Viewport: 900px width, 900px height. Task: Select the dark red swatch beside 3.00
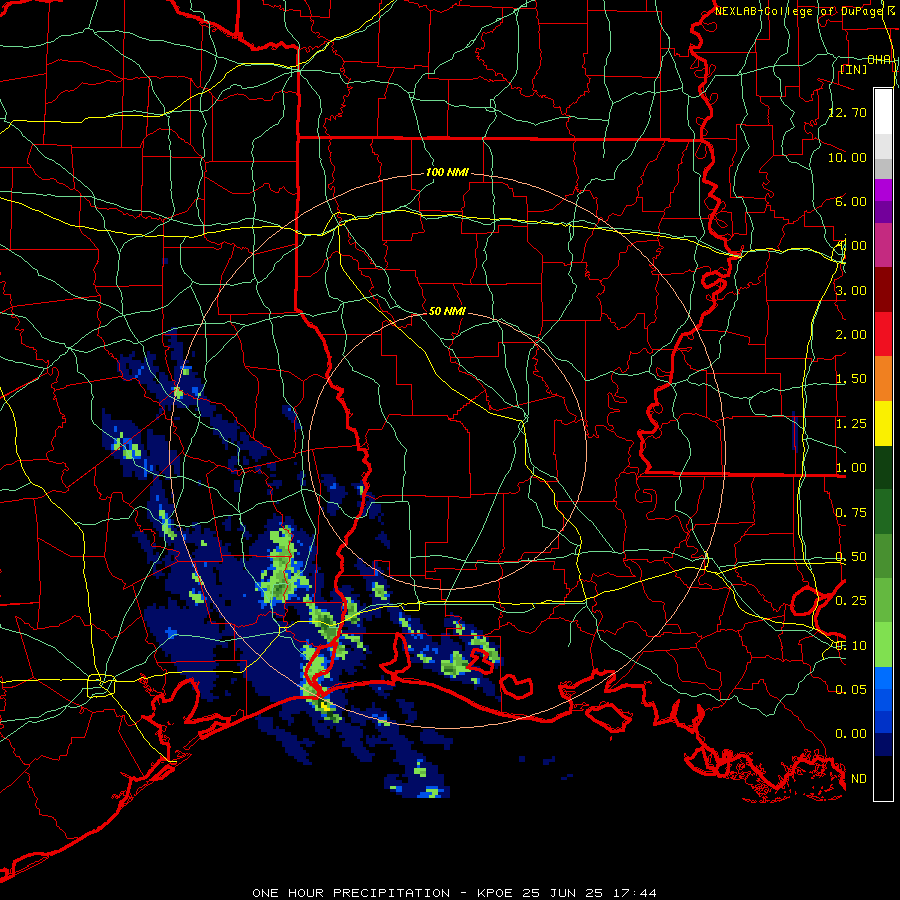tap(883, 290)
